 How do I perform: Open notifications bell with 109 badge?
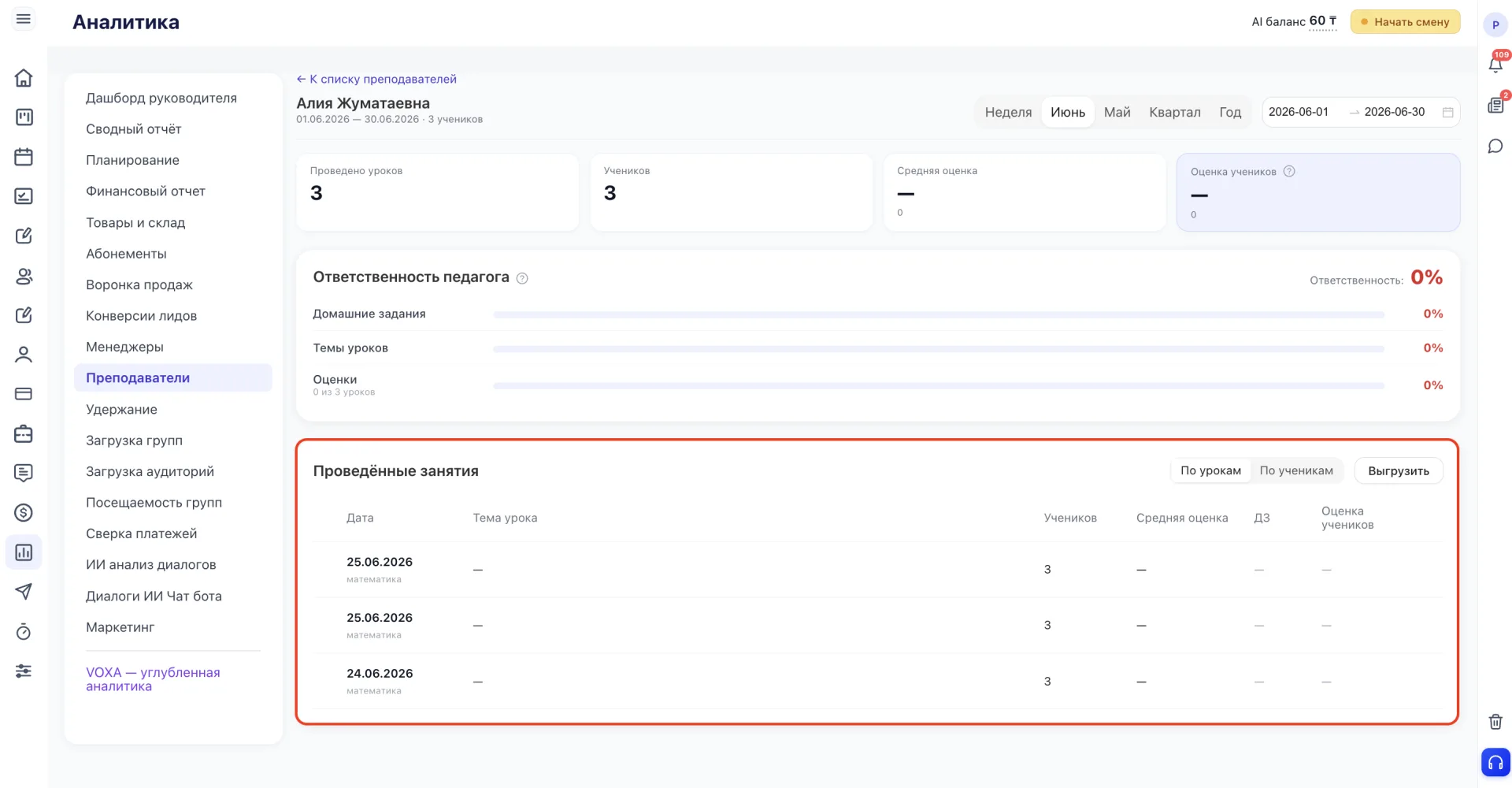click(1495, 65)
